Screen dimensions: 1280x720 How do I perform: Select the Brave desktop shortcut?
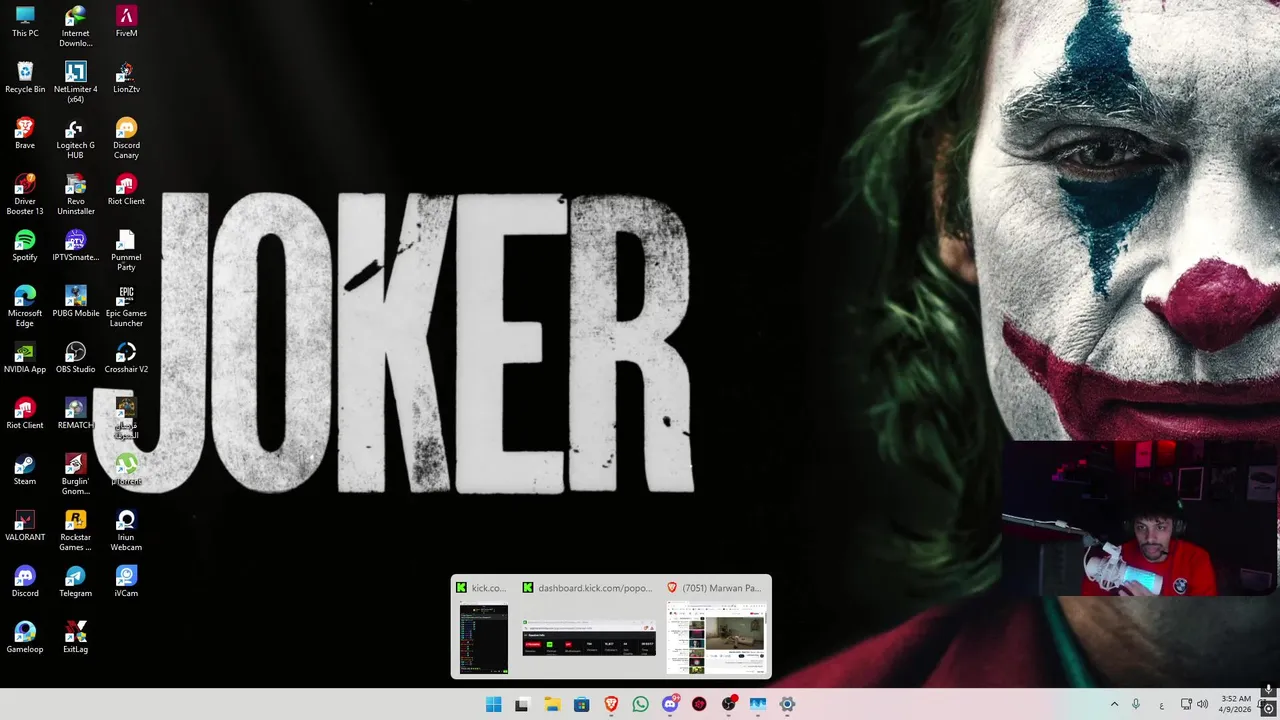pos(25,134)
